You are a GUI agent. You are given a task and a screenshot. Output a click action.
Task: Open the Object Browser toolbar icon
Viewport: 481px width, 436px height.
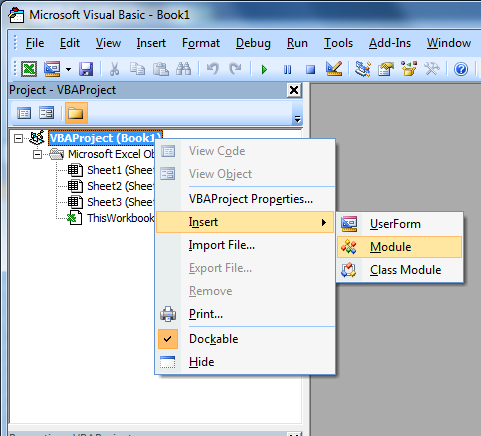pos(409,69)
